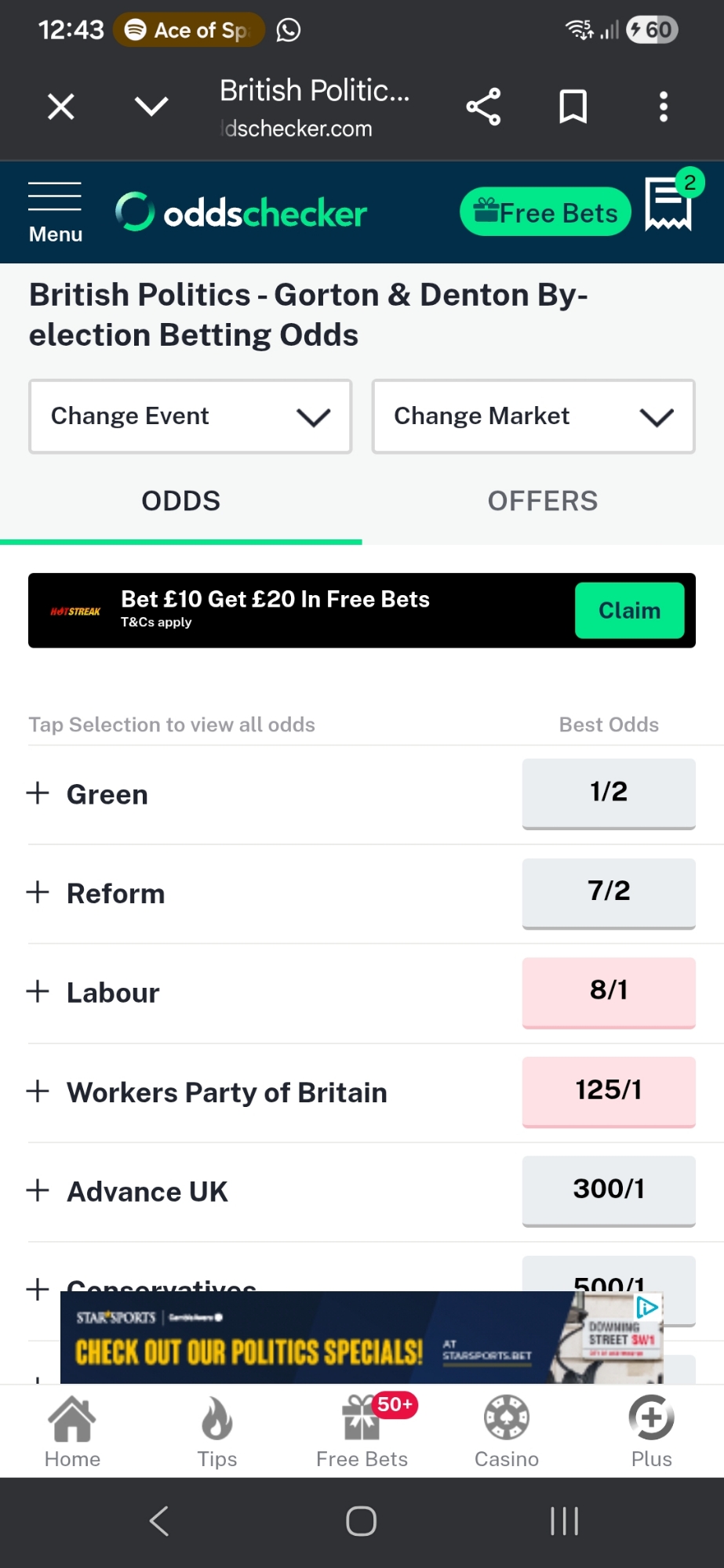Screen dimensions: 724x1568
Task: Bookmark this page with the bookmark icon
Action: coord(573,107)
